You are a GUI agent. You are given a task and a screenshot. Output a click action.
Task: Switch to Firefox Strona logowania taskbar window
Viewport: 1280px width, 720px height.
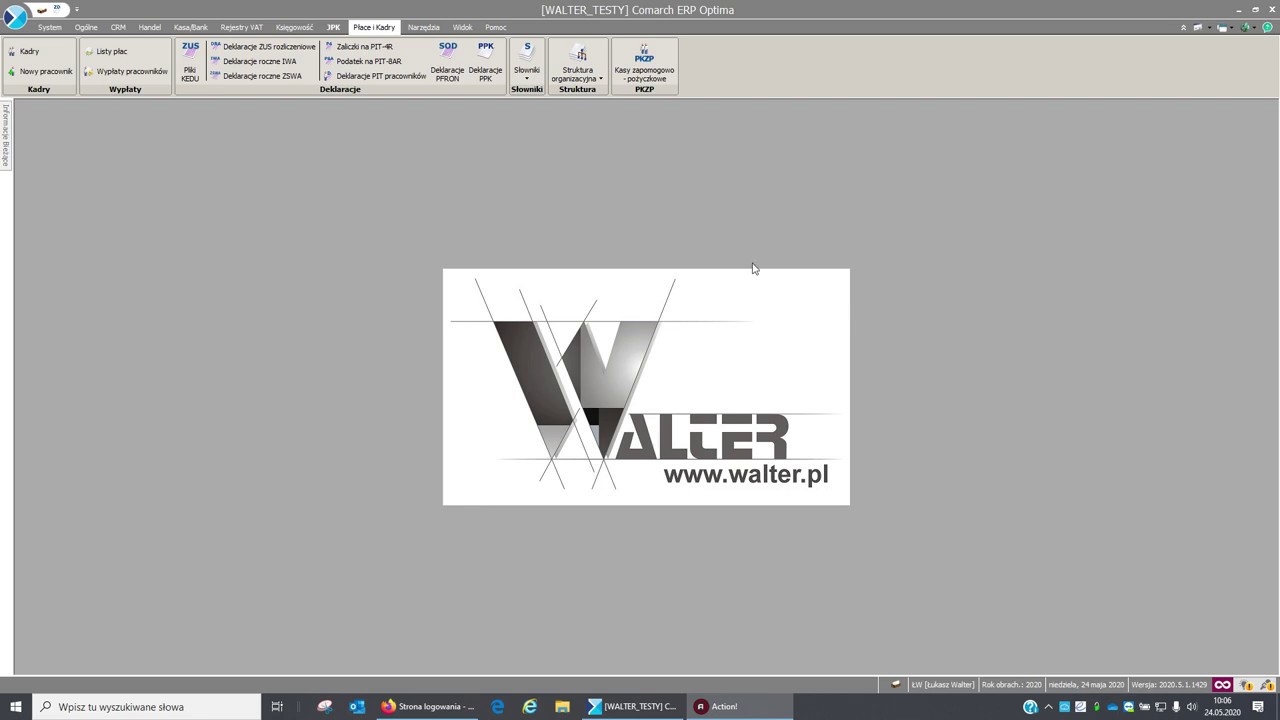pos(428,707)
